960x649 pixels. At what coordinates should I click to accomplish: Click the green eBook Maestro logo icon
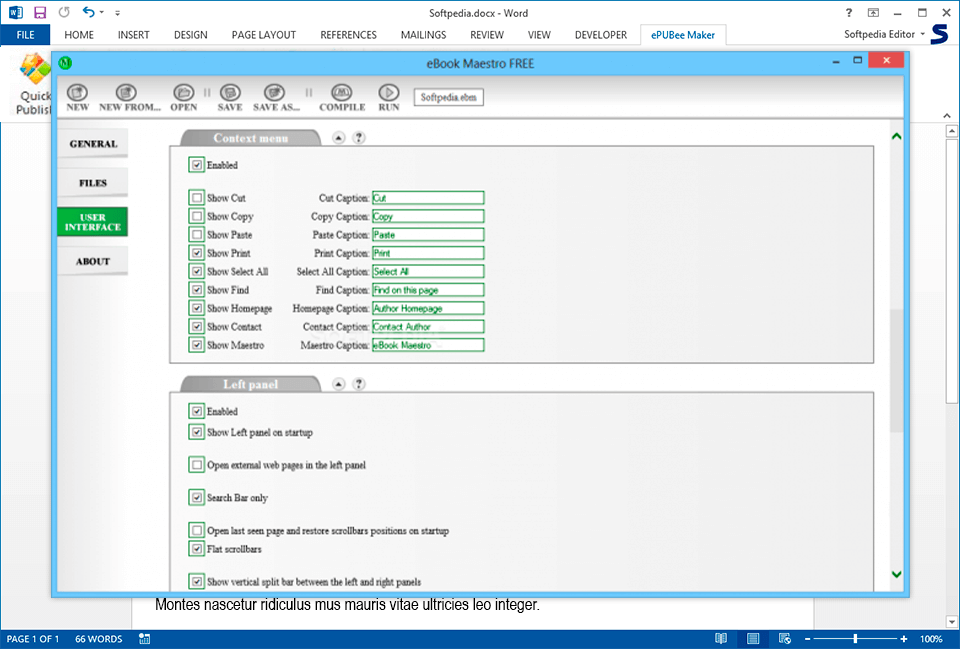pyautogui.click(x=65, y=62)
